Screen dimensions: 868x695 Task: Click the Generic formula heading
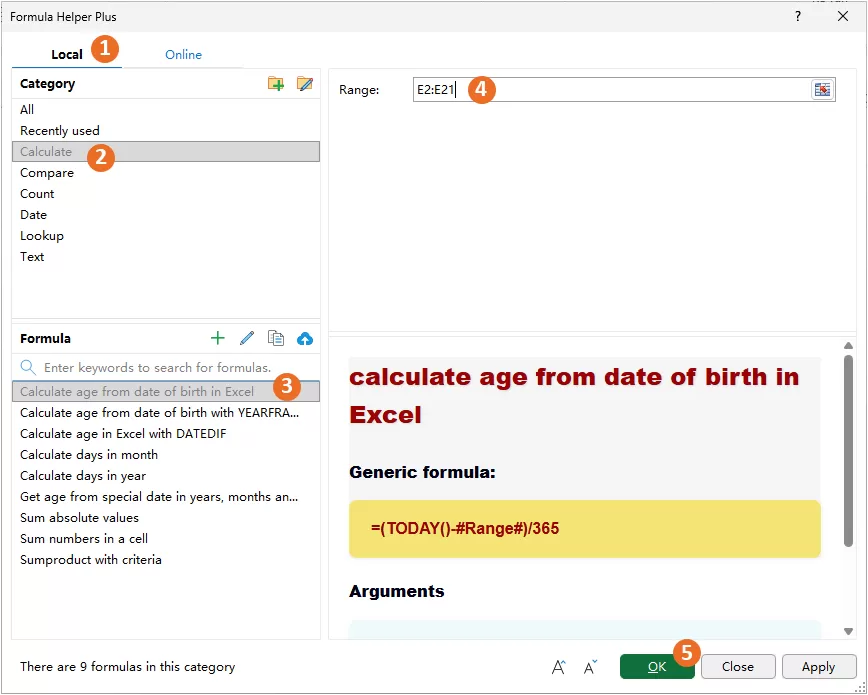(x=422, y=472)
